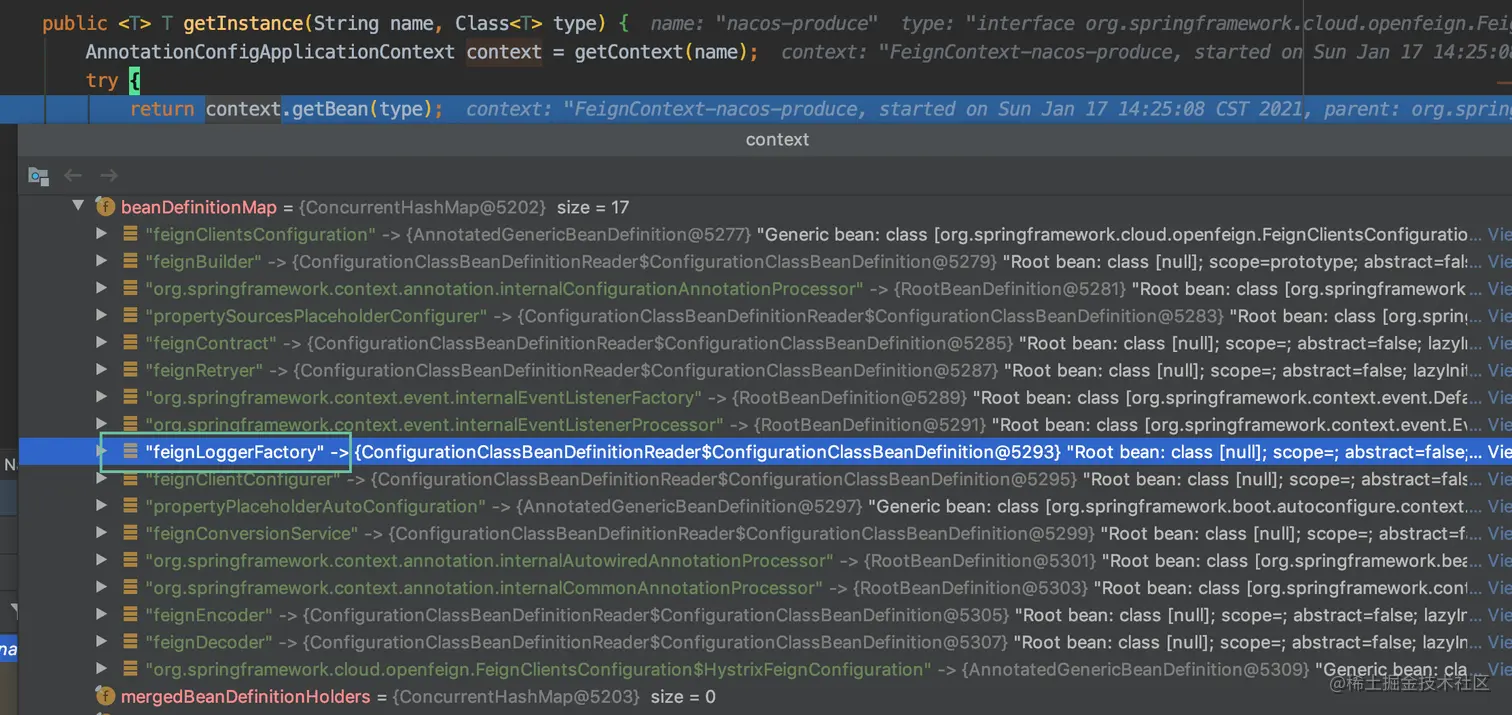This screenshot has height=715, width=1512.
Task: Click the map entry icon of "feignClientsConfiguration"
Action: tap(130, 234)
